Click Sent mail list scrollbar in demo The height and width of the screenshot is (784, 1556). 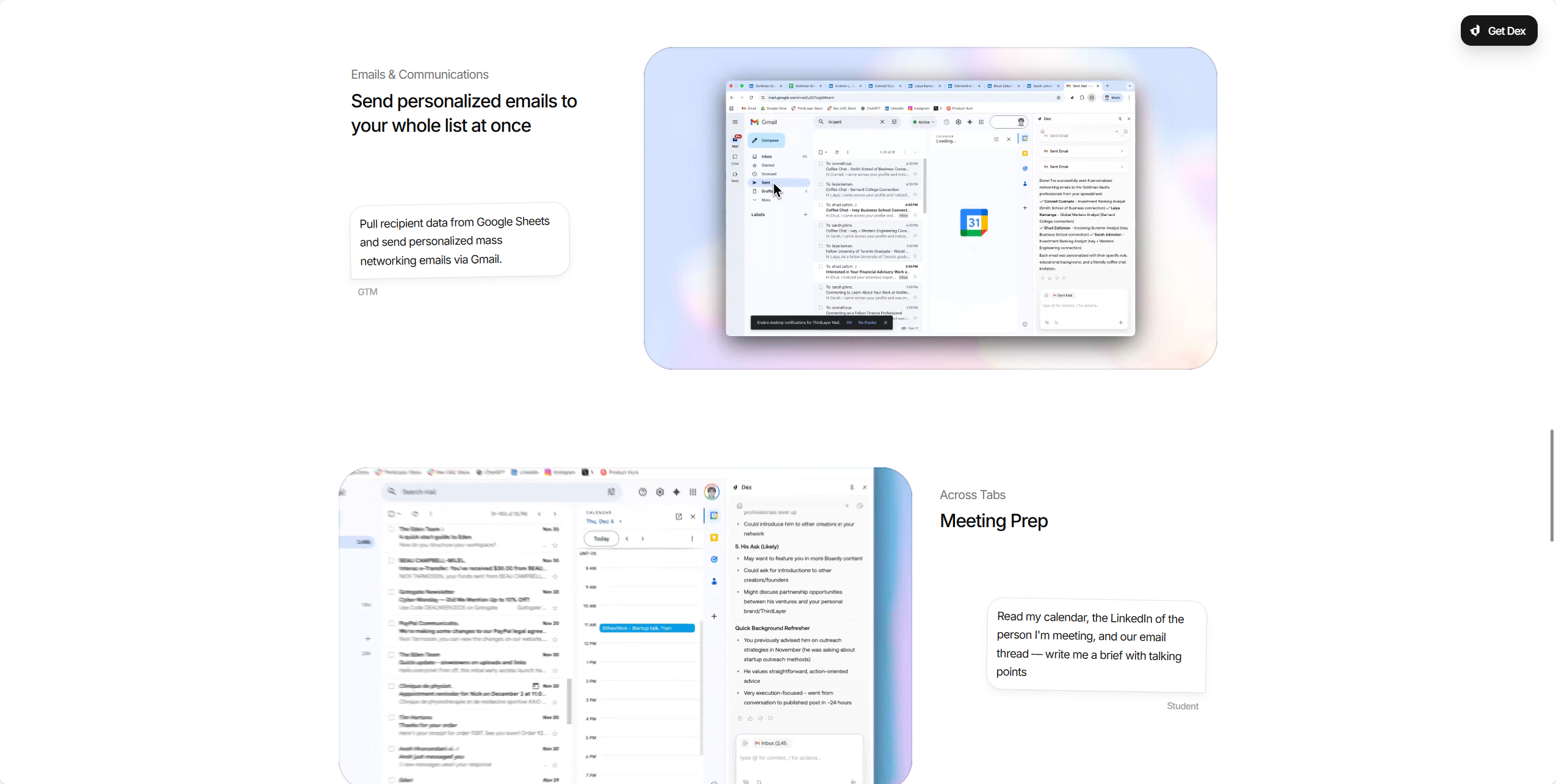(925, 186)
